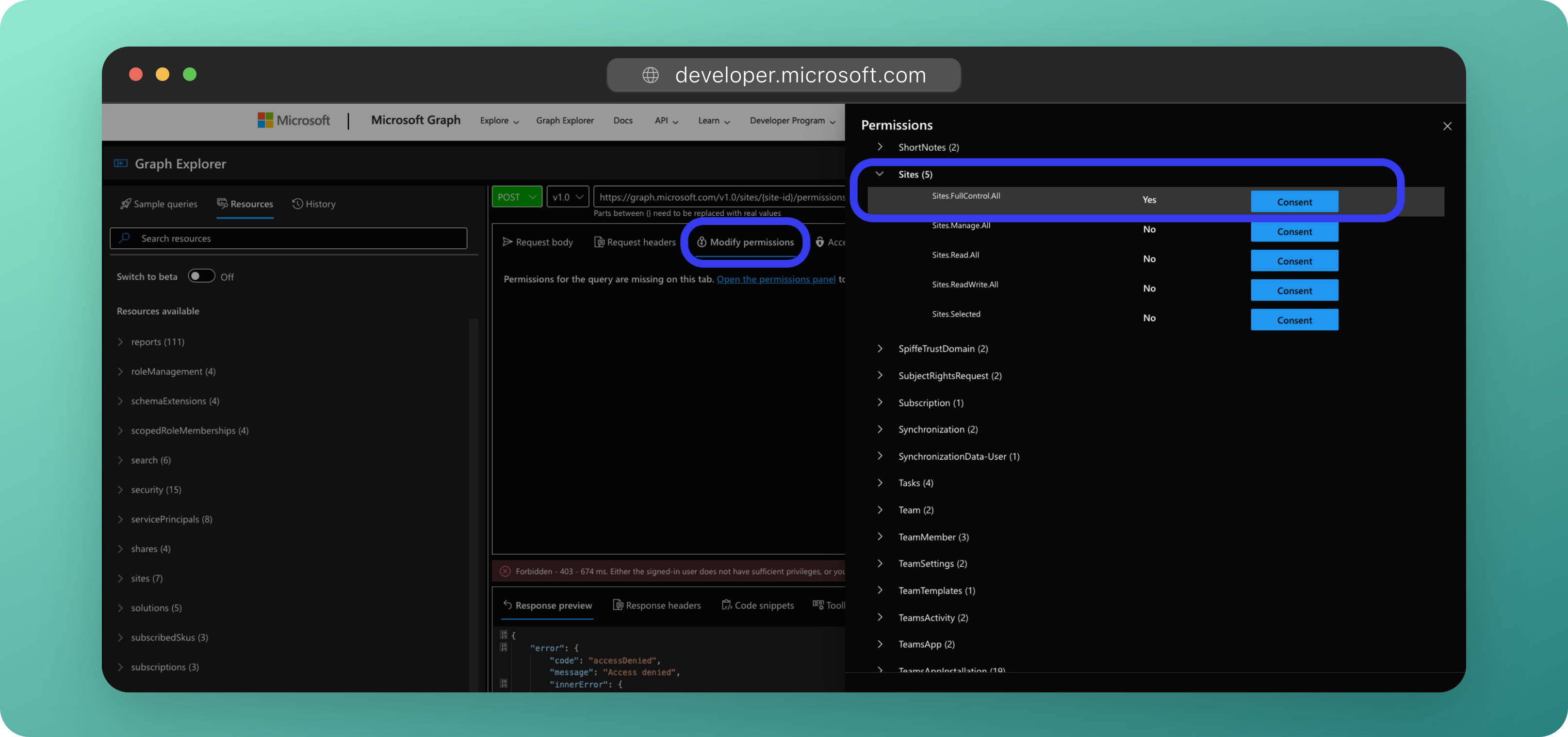Open the Code snippets tab
The width and height of the screenshot is (1568, 737).
[757, 605]
